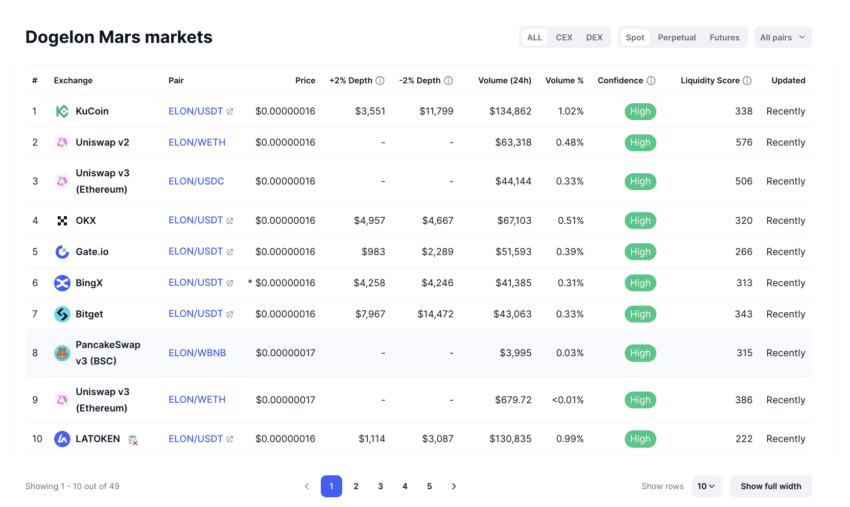Click the BingX logo icon

(62, 283)
